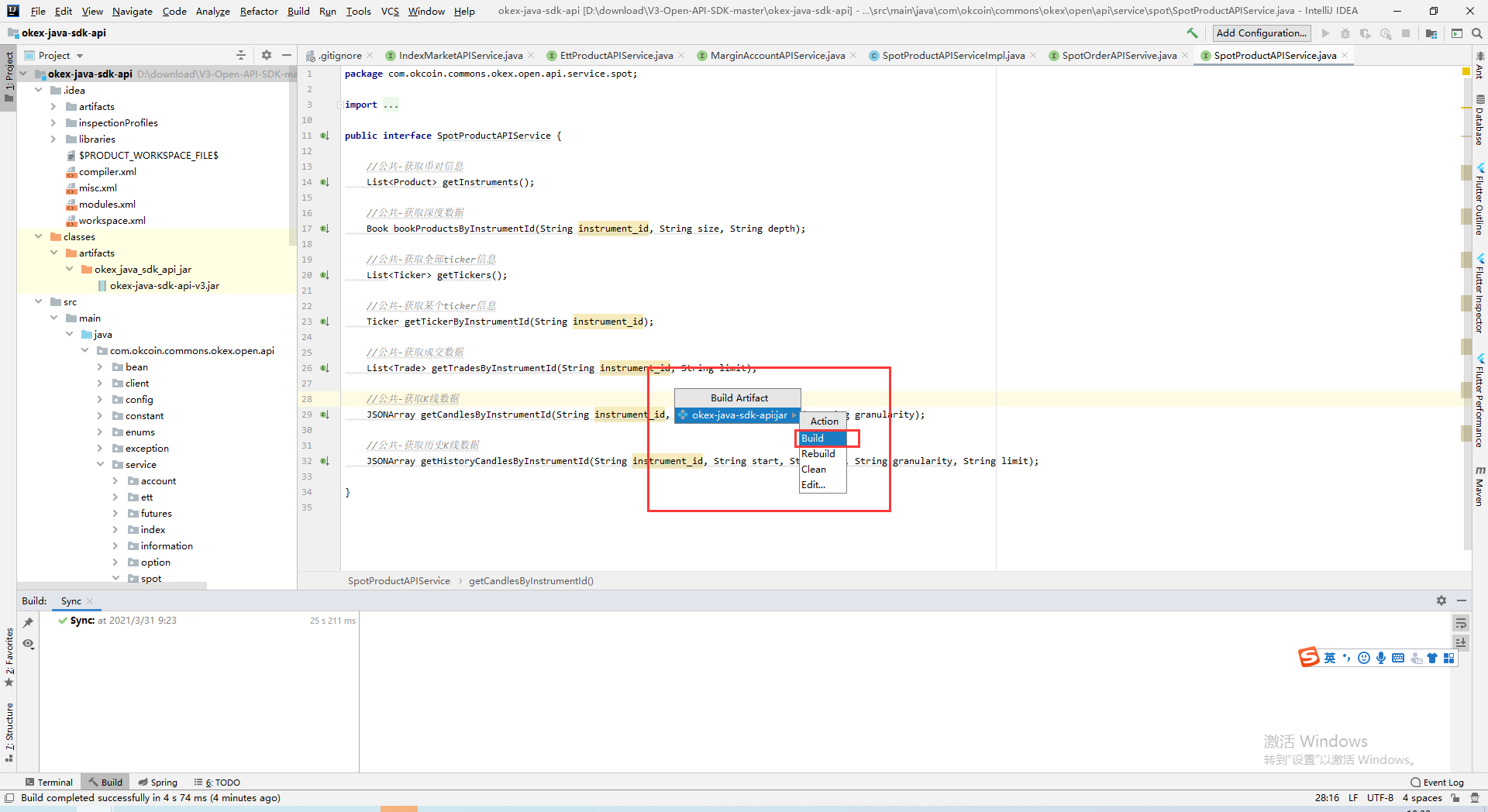Click the yellow inspection indicator atop editor scrollbar
This screenshot has height=812, width=1488.
[1466, 71]
